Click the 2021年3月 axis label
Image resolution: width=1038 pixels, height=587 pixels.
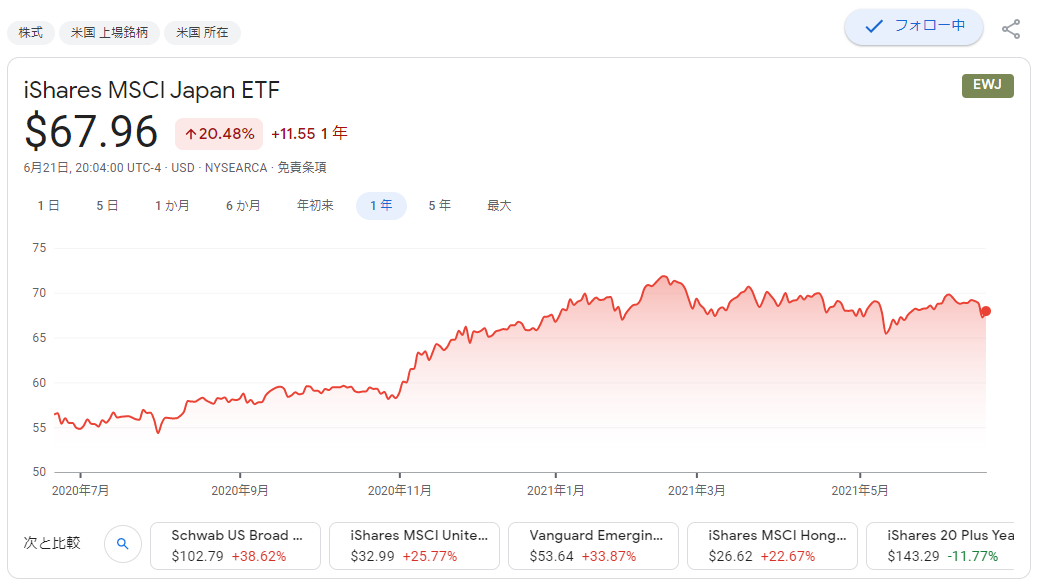[696, 491]
